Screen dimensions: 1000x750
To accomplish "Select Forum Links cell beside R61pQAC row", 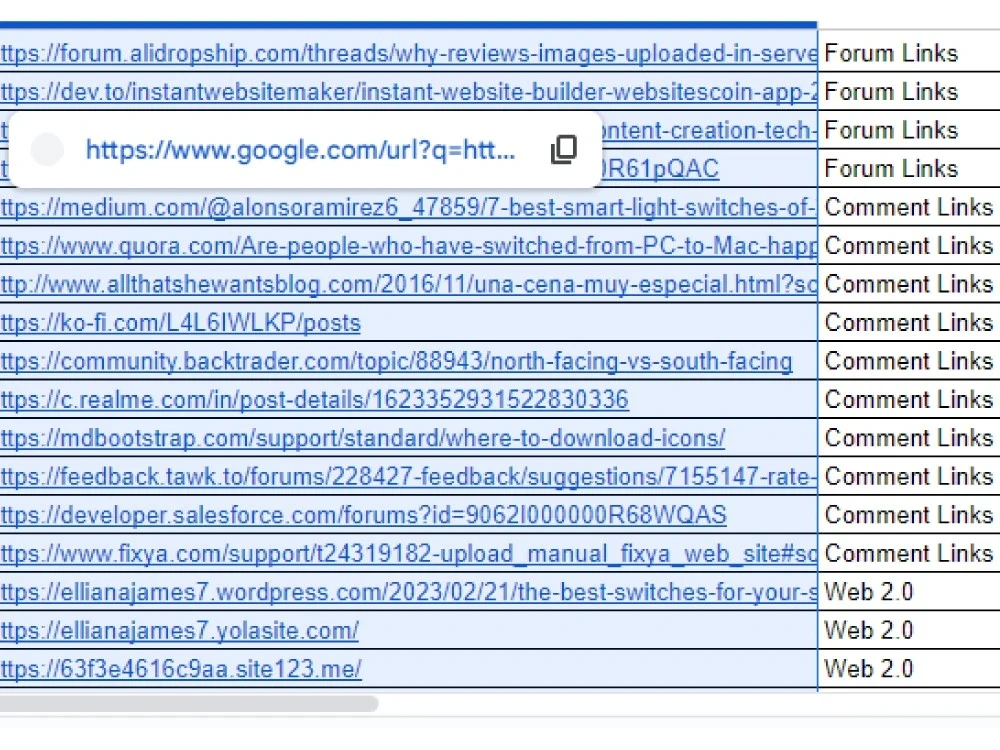I will (909, 169).
